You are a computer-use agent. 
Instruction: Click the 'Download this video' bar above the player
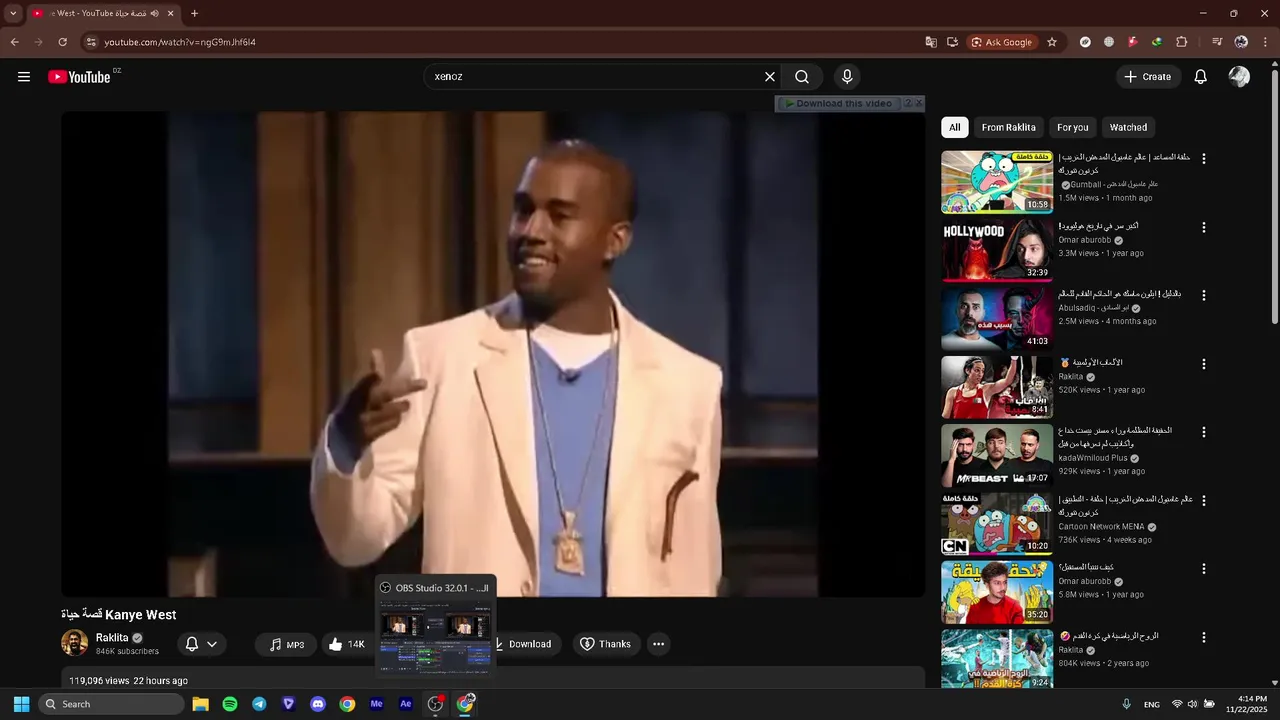838,103
